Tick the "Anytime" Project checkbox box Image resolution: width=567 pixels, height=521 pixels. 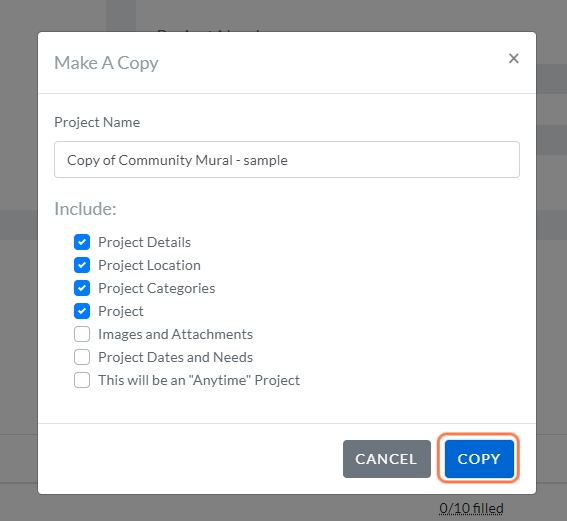(82, 380)
